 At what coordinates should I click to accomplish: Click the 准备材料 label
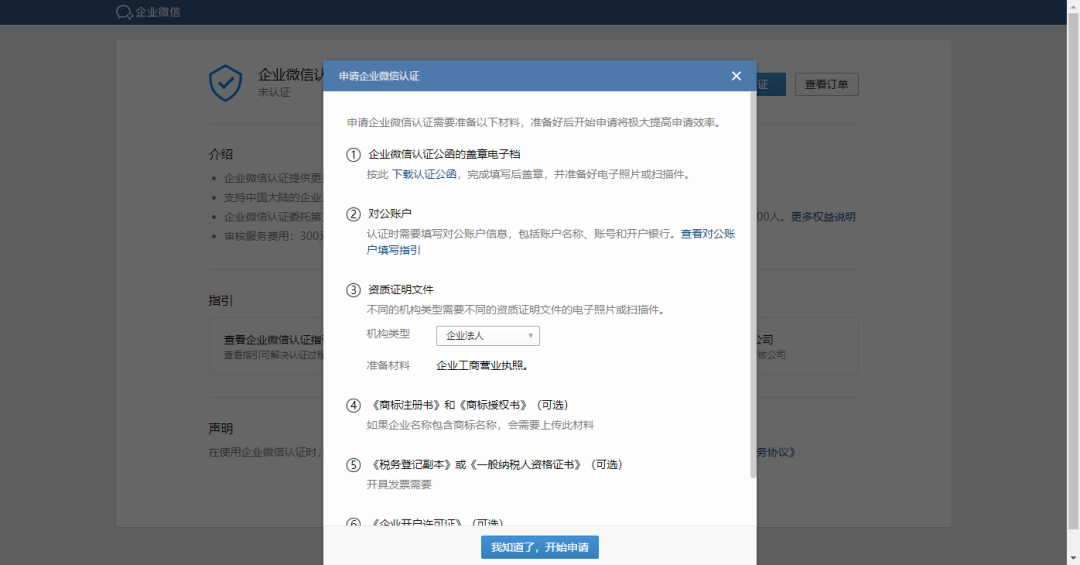point(388,365)
